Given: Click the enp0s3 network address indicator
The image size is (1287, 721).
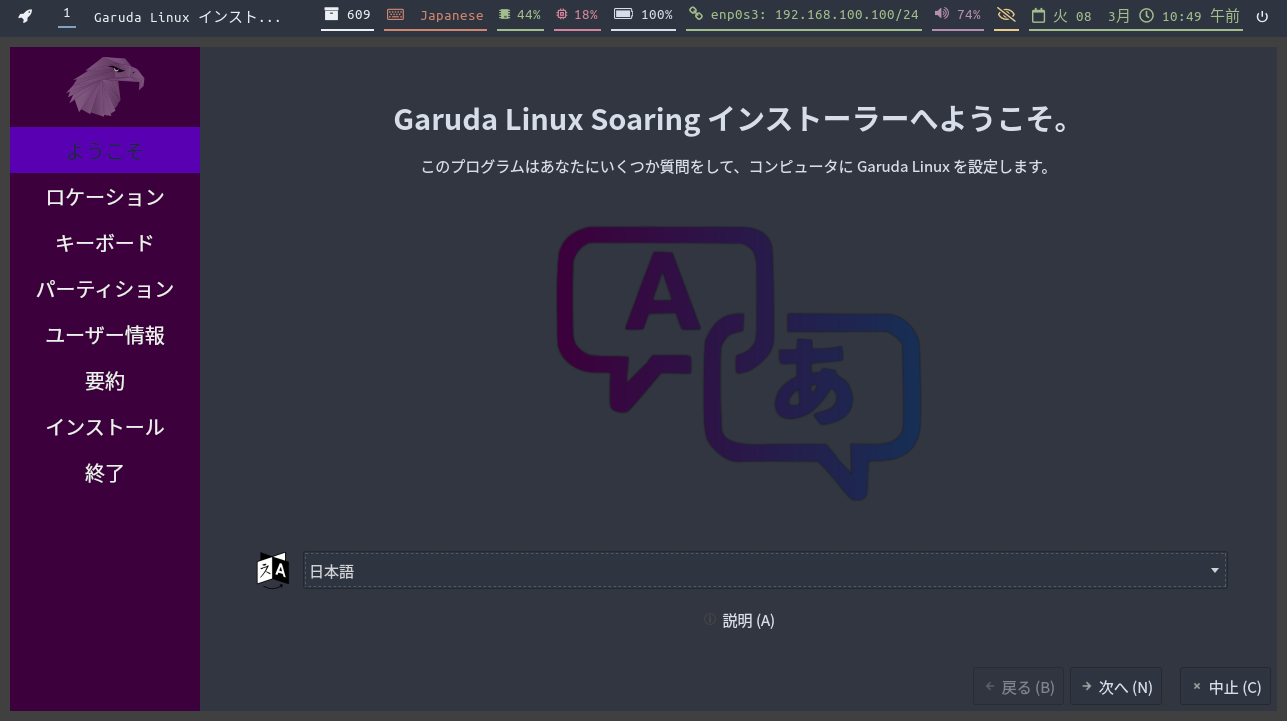Looking at the screenshot, I should click(x=804, y=15).
